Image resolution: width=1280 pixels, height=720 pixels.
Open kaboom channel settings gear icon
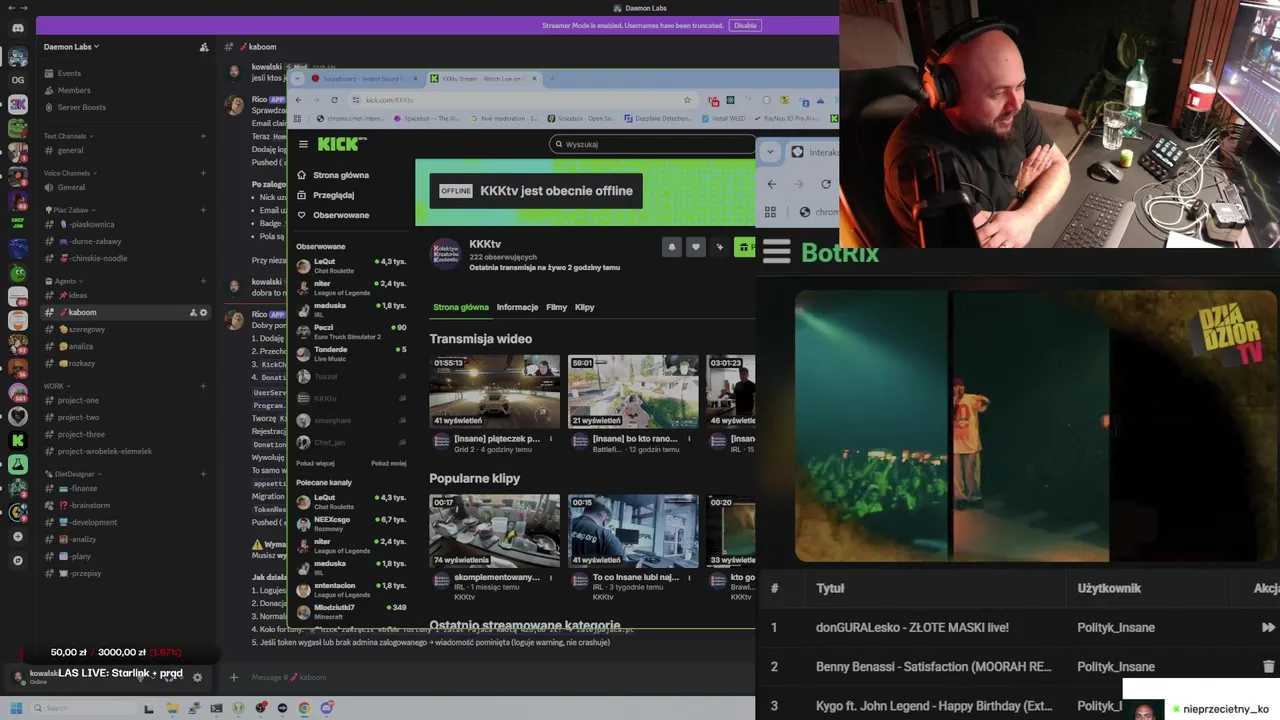click(204, 312)
